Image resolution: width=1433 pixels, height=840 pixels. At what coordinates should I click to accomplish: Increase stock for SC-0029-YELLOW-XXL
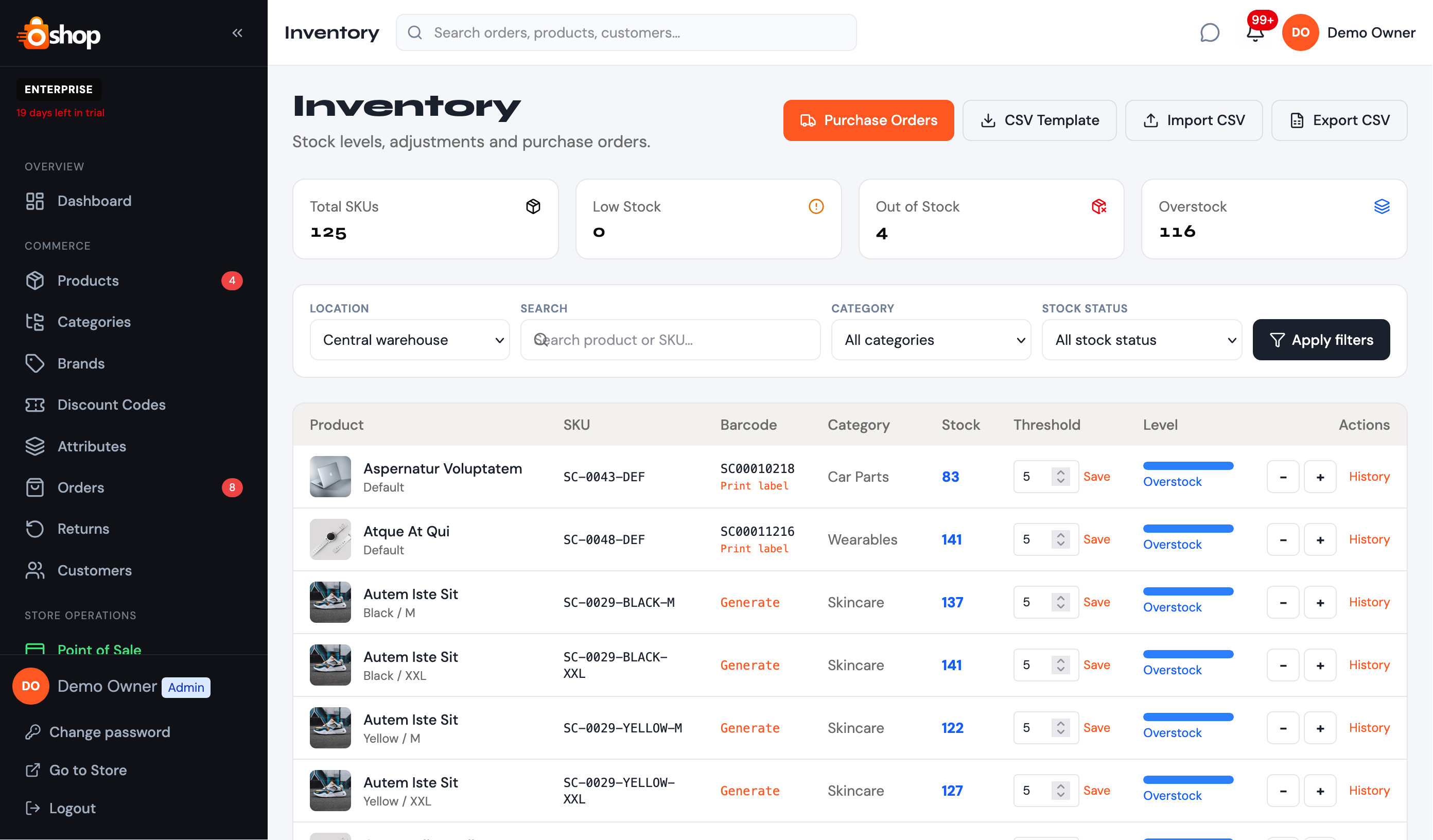(1320, 791)
